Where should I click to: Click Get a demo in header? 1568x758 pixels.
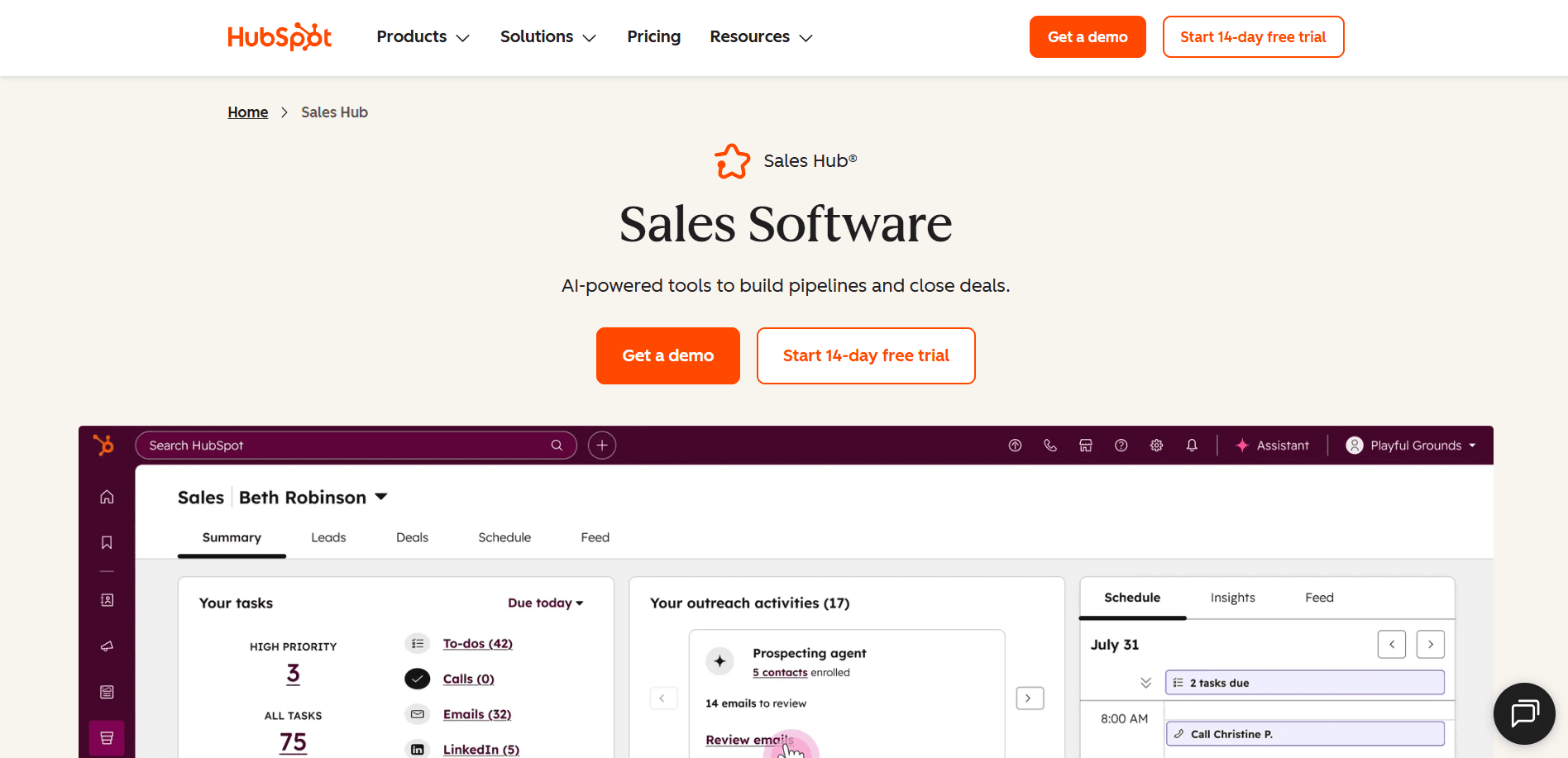pos(1088,36)
